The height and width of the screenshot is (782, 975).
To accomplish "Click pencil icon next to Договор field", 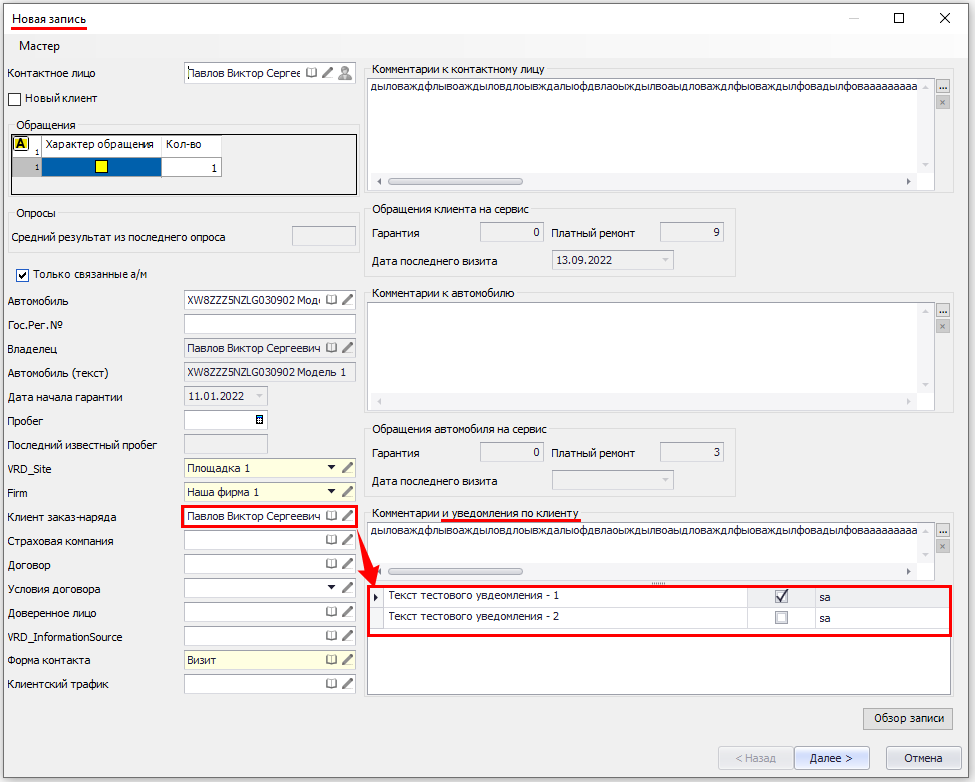I will click(x=347, y=565).
